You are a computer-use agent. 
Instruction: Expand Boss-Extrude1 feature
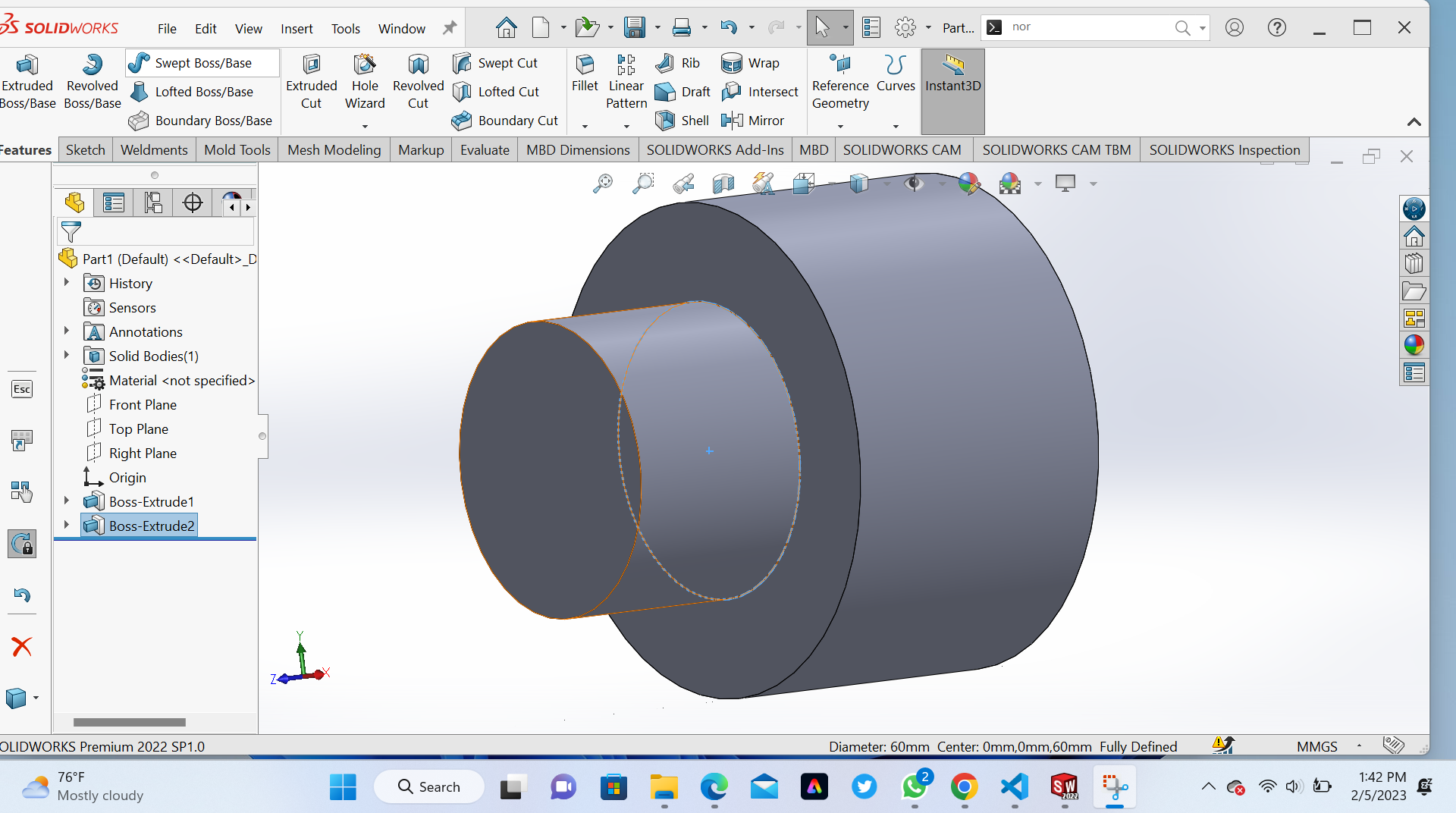[x=67, y=501]
